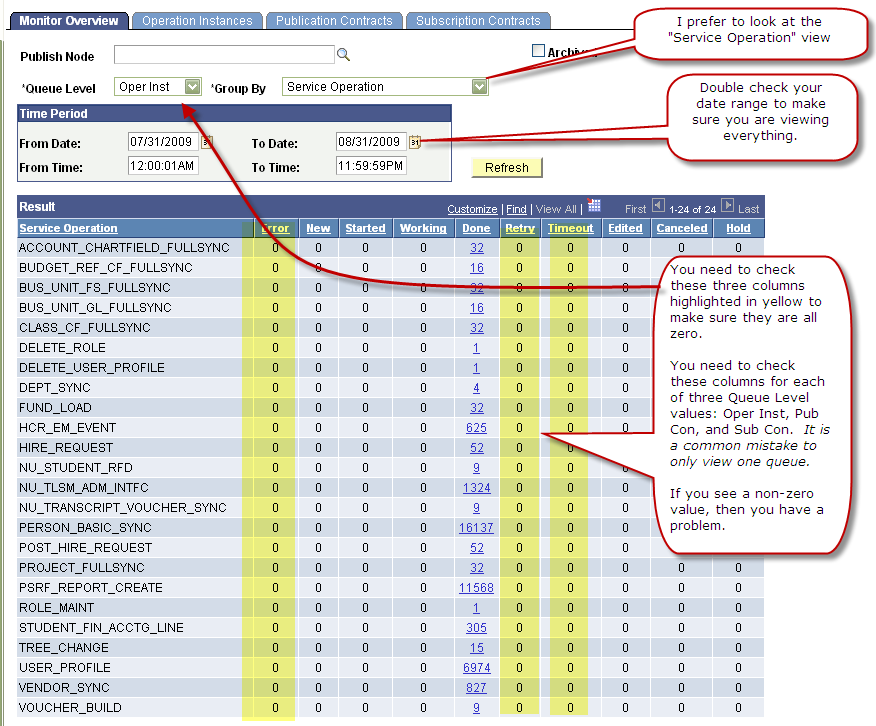This screenshot has height=726, width=876.
Task: Open the To Date calendar picker
Action: pos(415,142)
